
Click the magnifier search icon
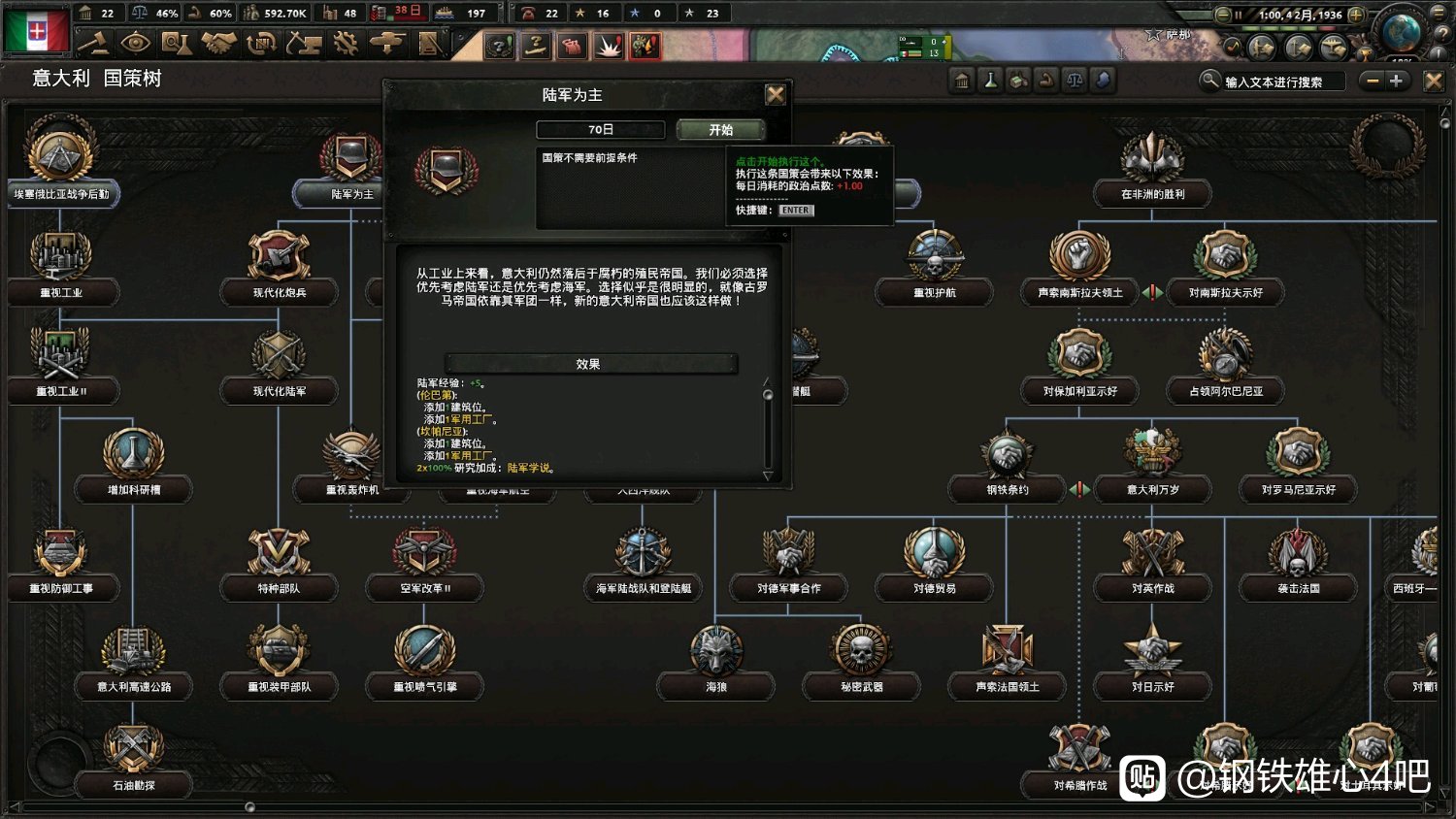click(x=1209, y=81)
